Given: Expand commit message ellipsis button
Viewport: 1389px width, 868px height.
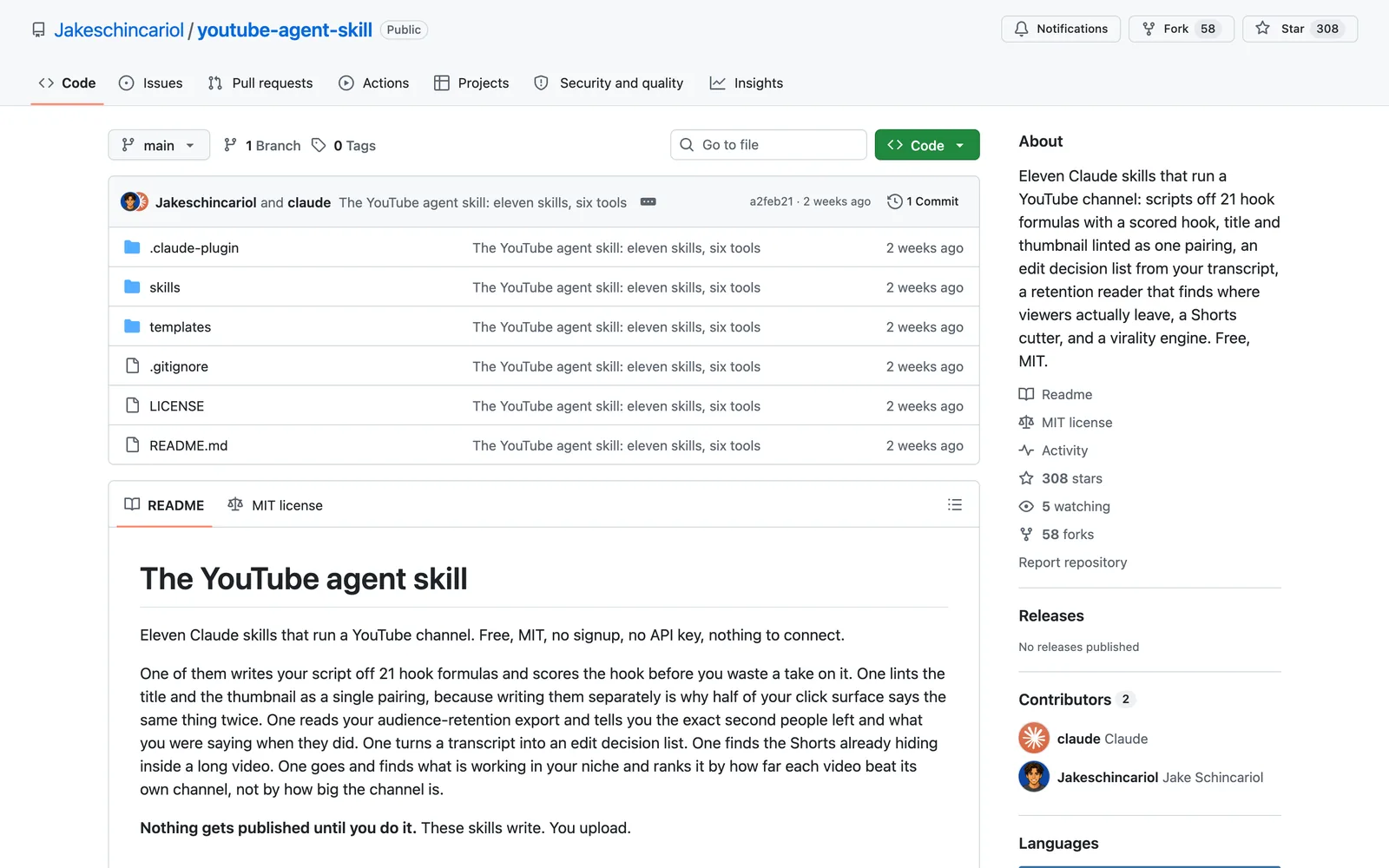Looking at the screenshot, I should [648, 201].
